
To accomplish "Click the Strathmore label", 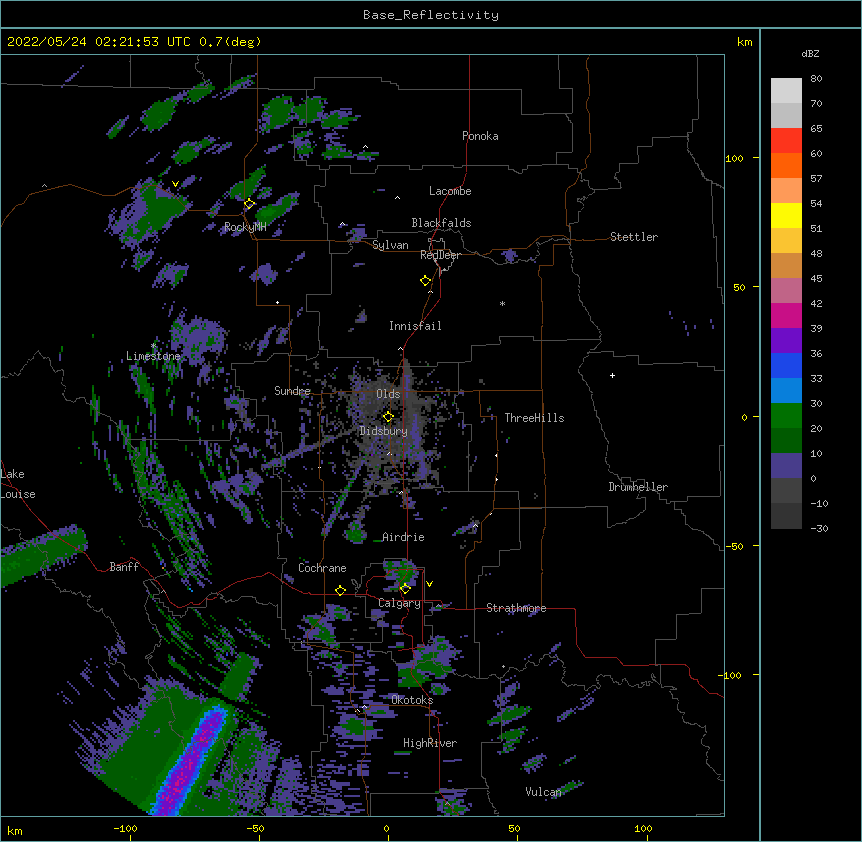I will point(516,608).
